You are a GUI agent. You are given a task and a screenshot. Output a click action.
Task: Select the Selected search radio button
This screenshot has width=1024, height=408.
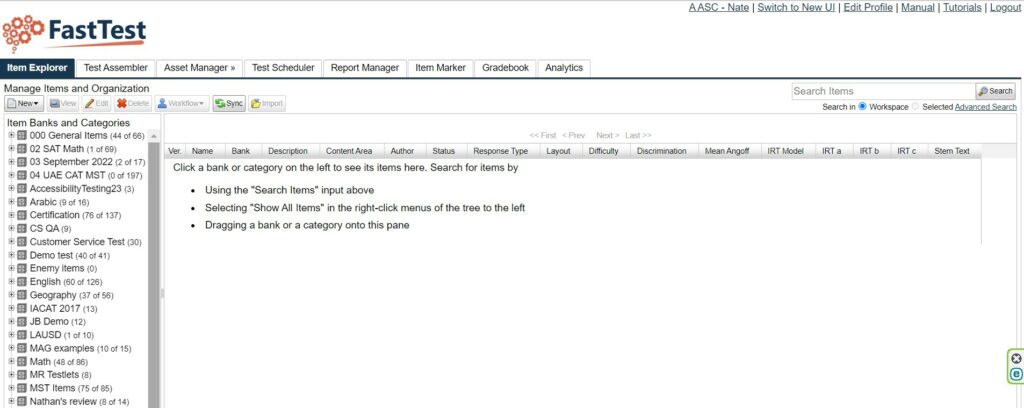tap(915, 106)
